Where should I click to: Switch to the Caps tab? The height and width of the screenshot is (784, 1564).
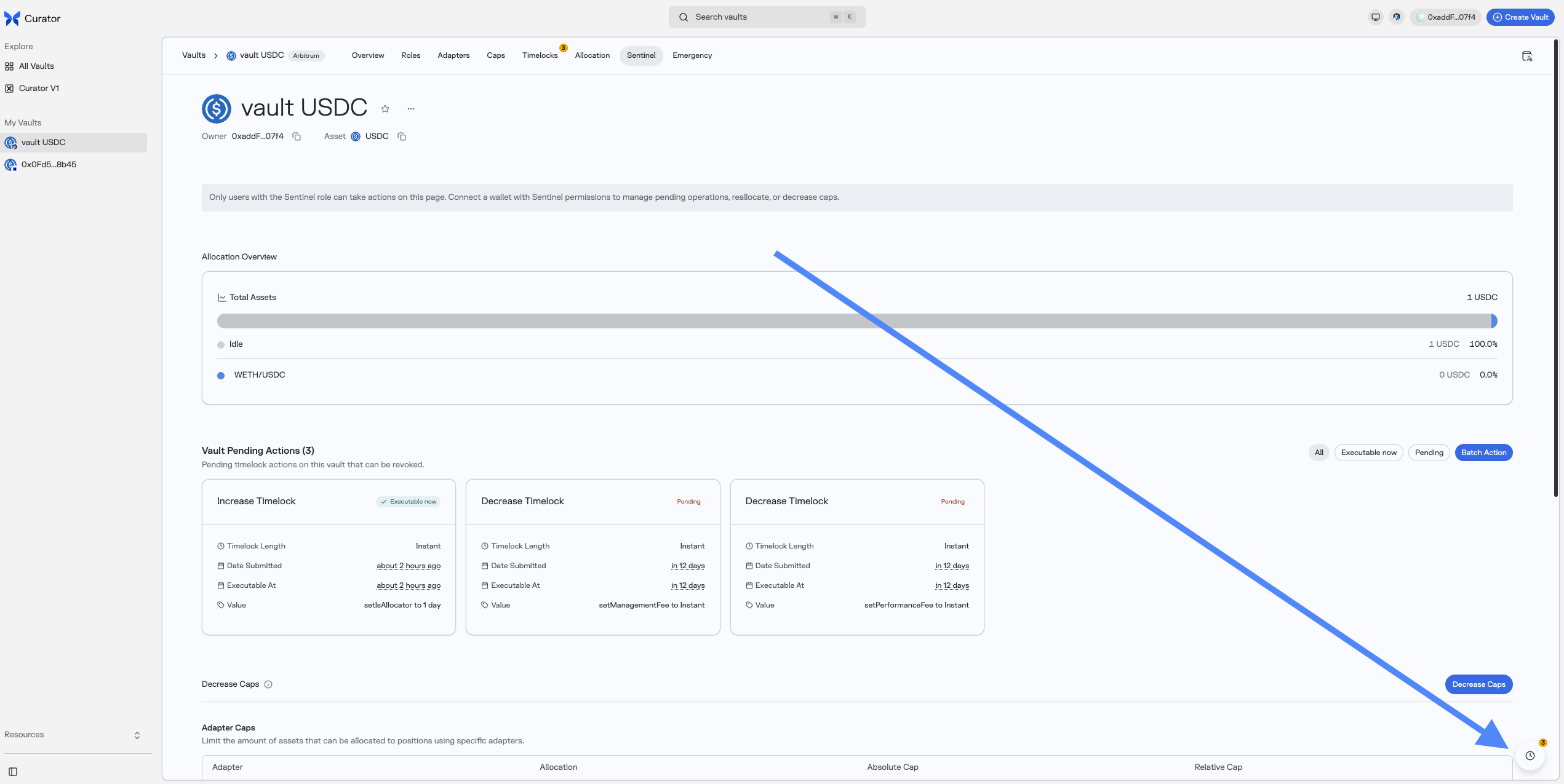496,55
